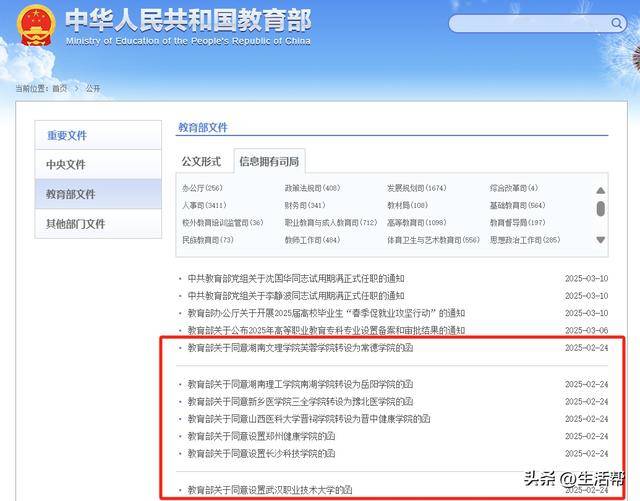Viewport: 640px width, 501px height.
Task: Filter by 政策法规司 department
Action: click(x=312, y=188)
